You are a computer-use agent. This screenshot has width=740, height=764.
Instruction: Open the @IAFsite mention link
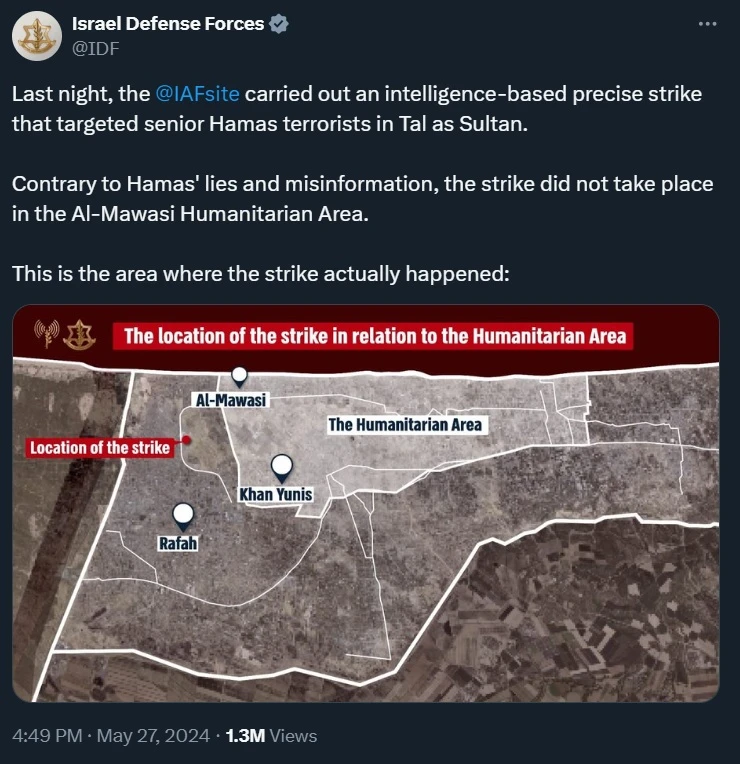click(x=198, y=94)
